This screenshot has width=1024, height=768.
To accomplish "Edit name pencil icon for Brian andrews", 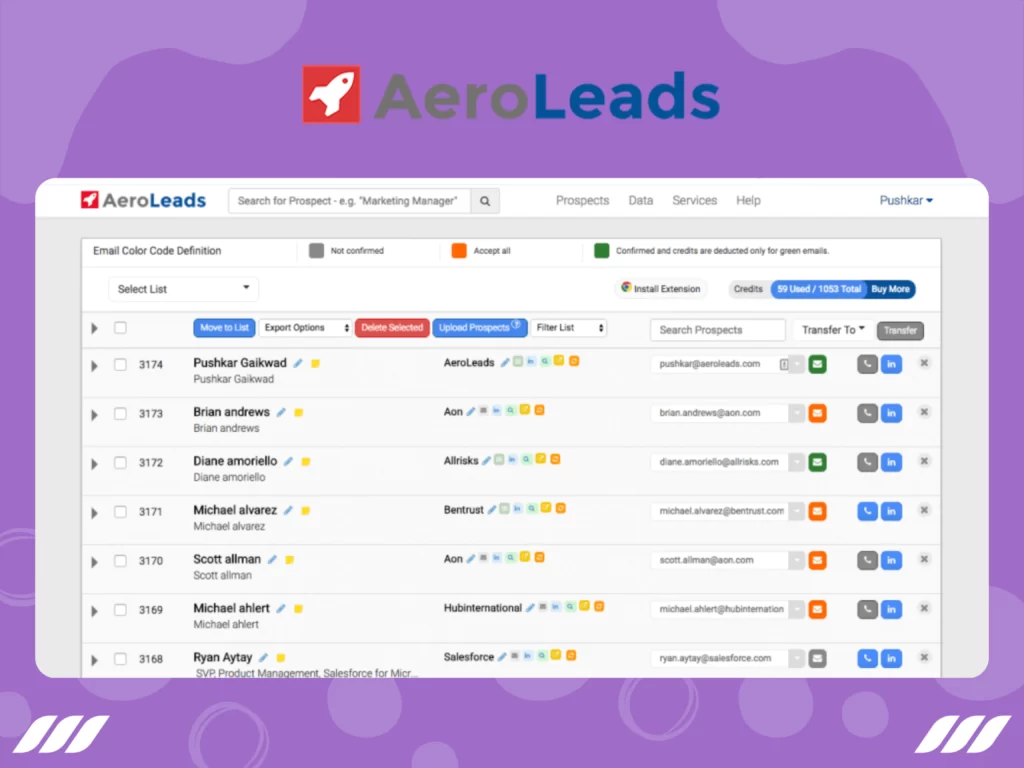I will pos(281,412).
